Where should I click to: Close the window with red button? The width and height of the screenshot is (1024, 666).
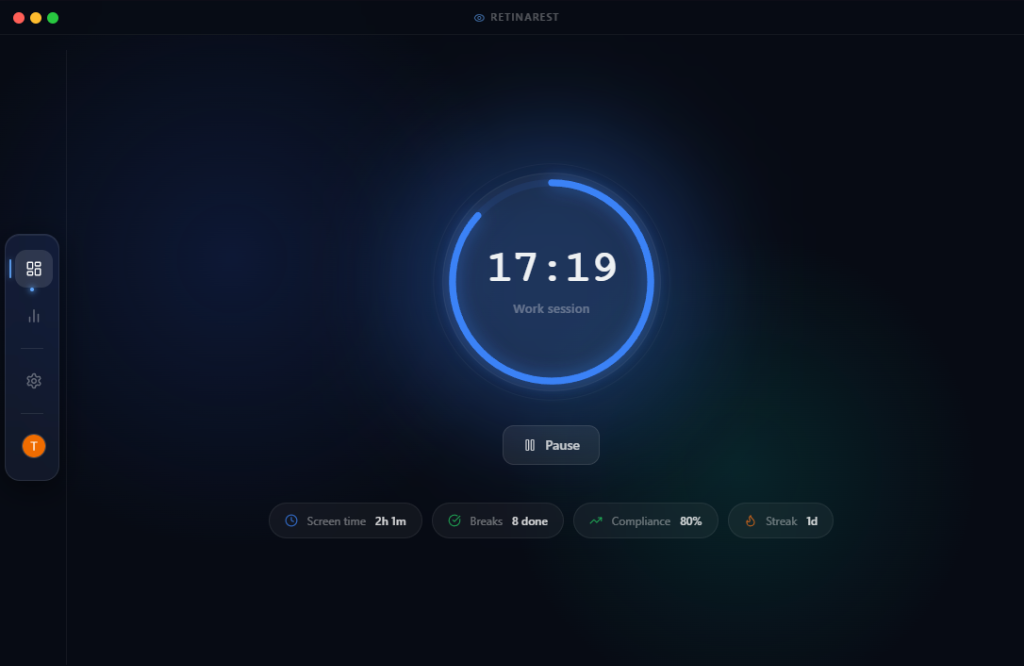coord(19,18)
